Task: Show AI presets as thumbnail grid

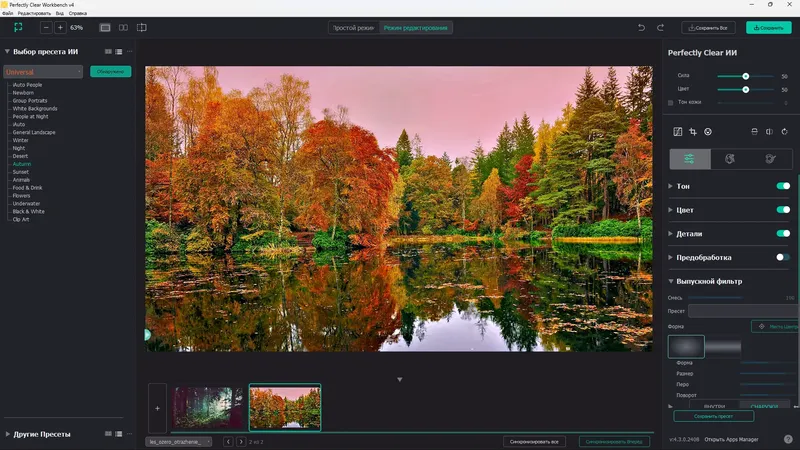Action: (108, 52)
